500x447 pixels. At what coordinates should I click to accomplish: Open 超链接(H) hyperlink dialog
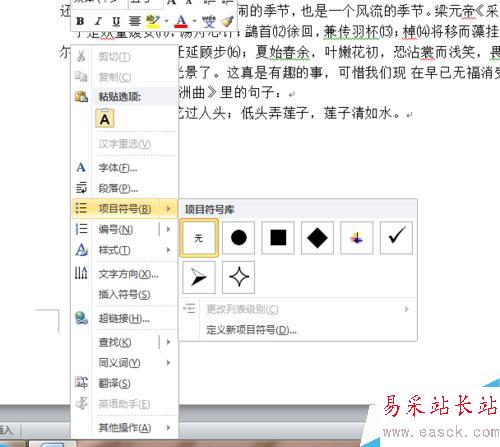124,318
